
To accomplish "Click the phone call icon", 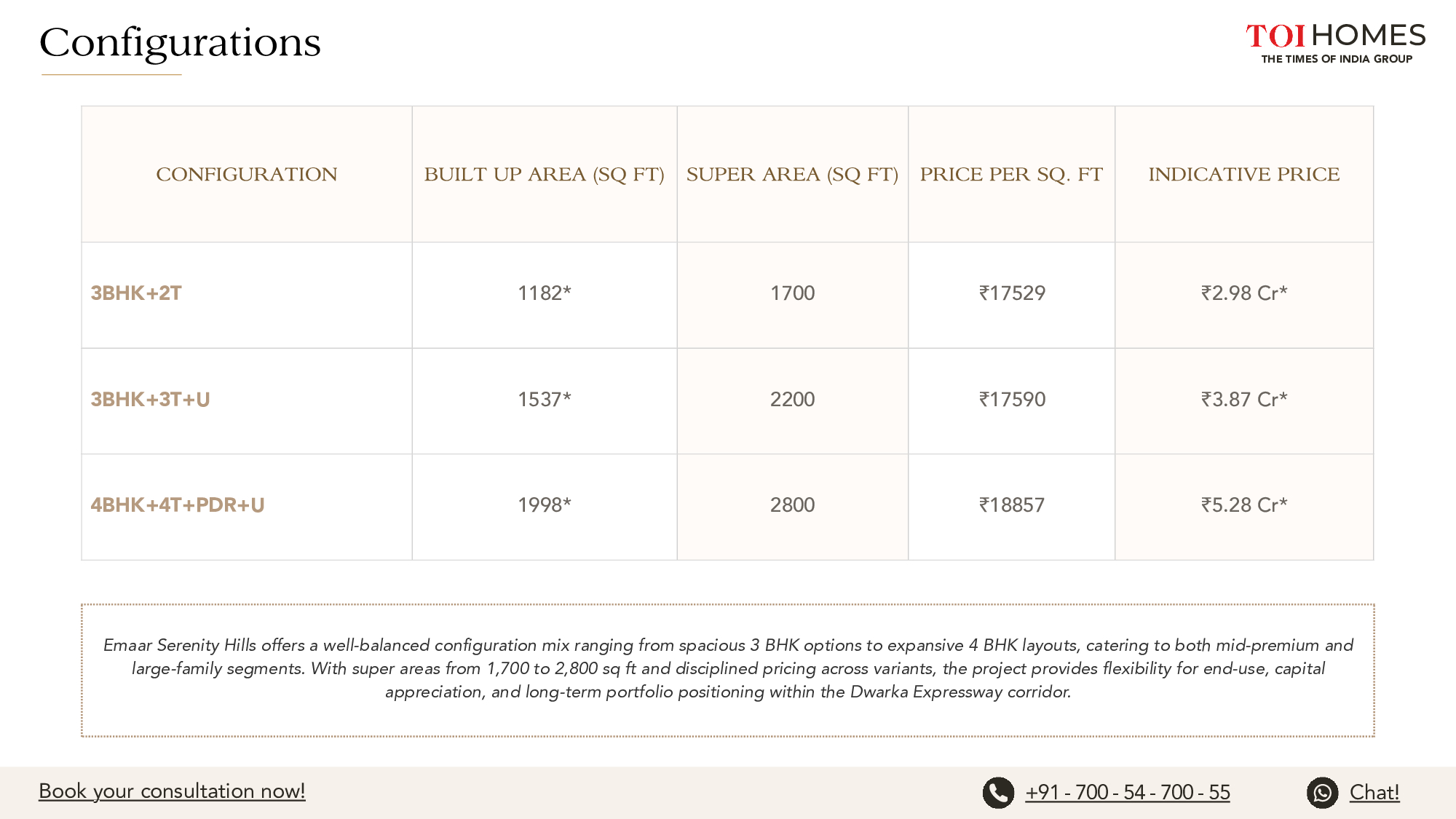I will pyautogui.click(x=998, y=793).
